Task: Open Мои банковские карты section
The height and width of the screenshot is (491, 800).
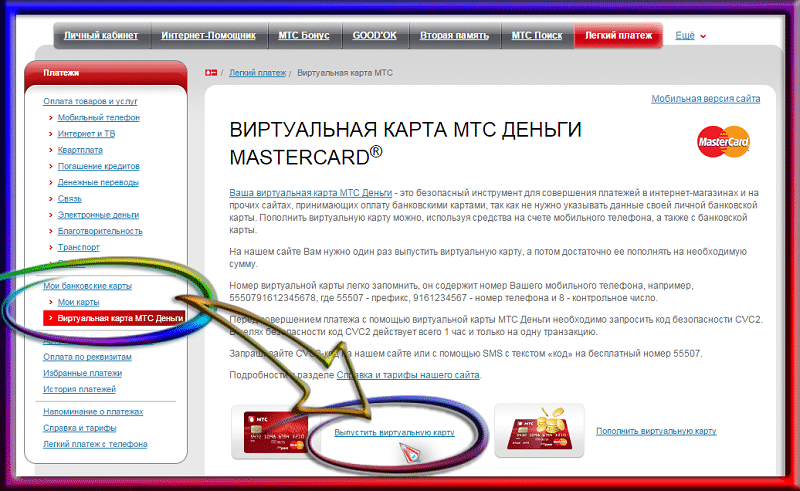Action: point(87,286)
